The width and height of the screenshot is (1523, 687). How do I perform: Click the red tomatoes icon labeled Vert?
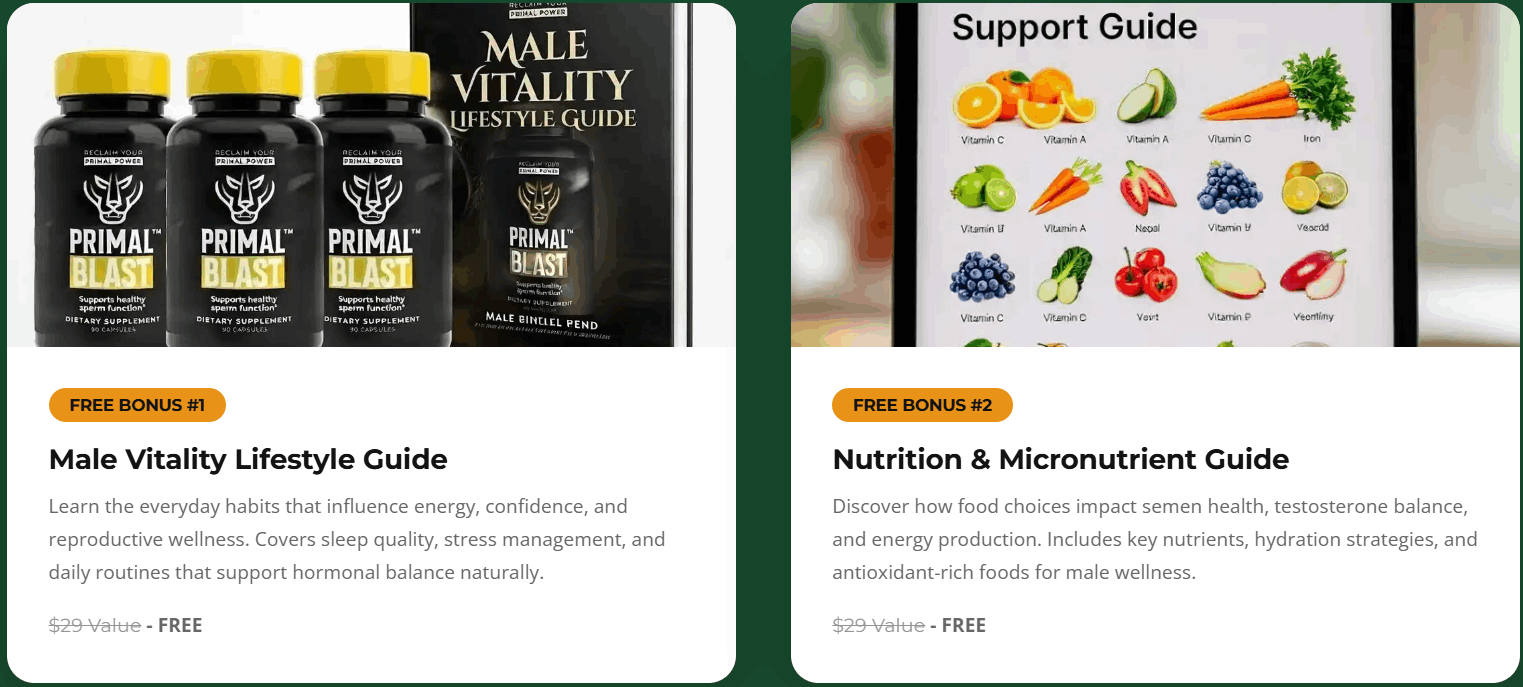click(1145, 273)
